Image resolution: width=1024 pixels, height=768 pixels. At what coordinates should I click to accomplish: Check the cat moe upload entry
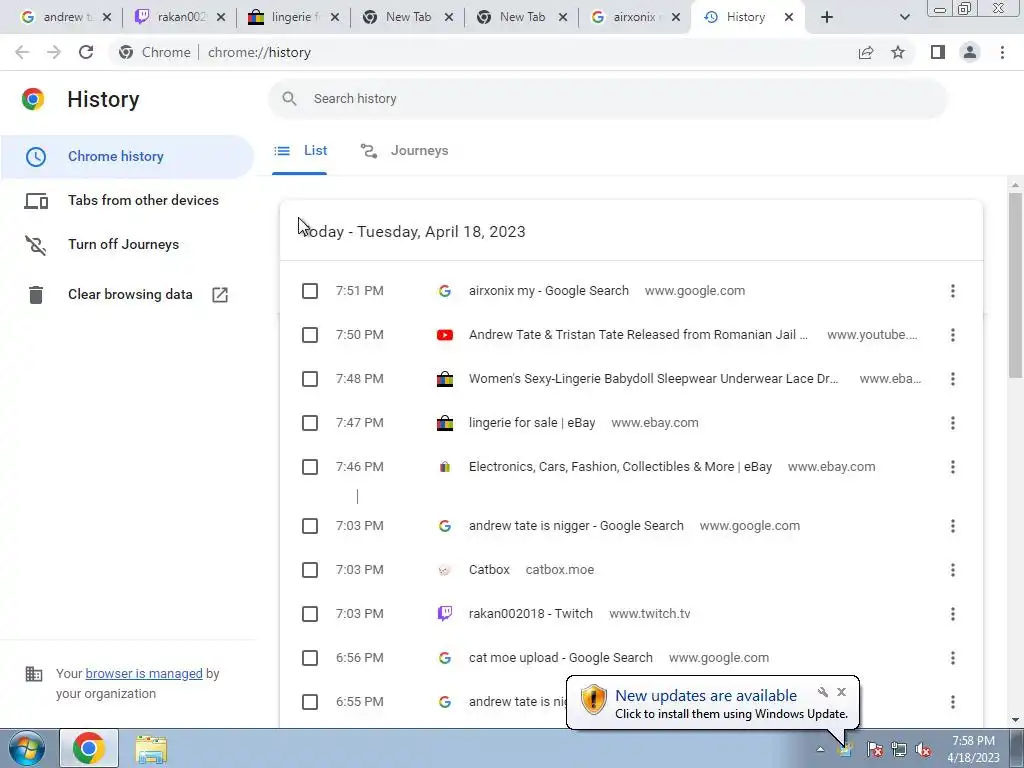point(310,658)
